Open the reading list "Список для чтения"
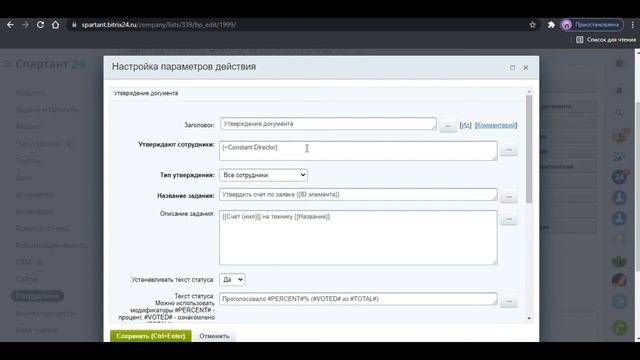 coord(606,40)
